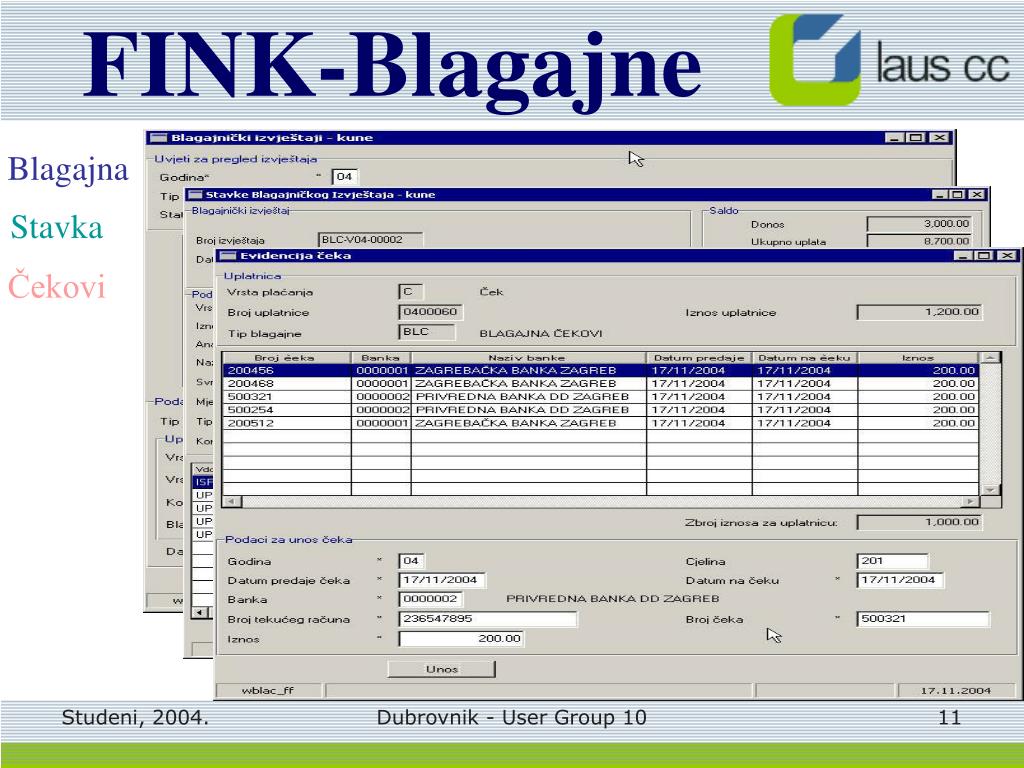Click left scroll arrow in Stavke window list
The image size is (1024, 768).
click(x=201, y=613)
